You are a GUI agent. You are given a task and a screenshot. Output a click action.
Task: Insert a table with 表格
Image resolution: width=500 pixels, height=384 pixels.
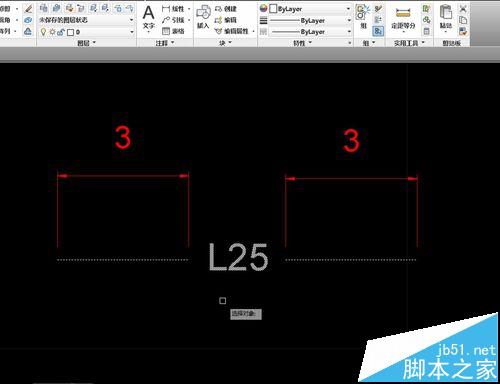pos(173,31)
